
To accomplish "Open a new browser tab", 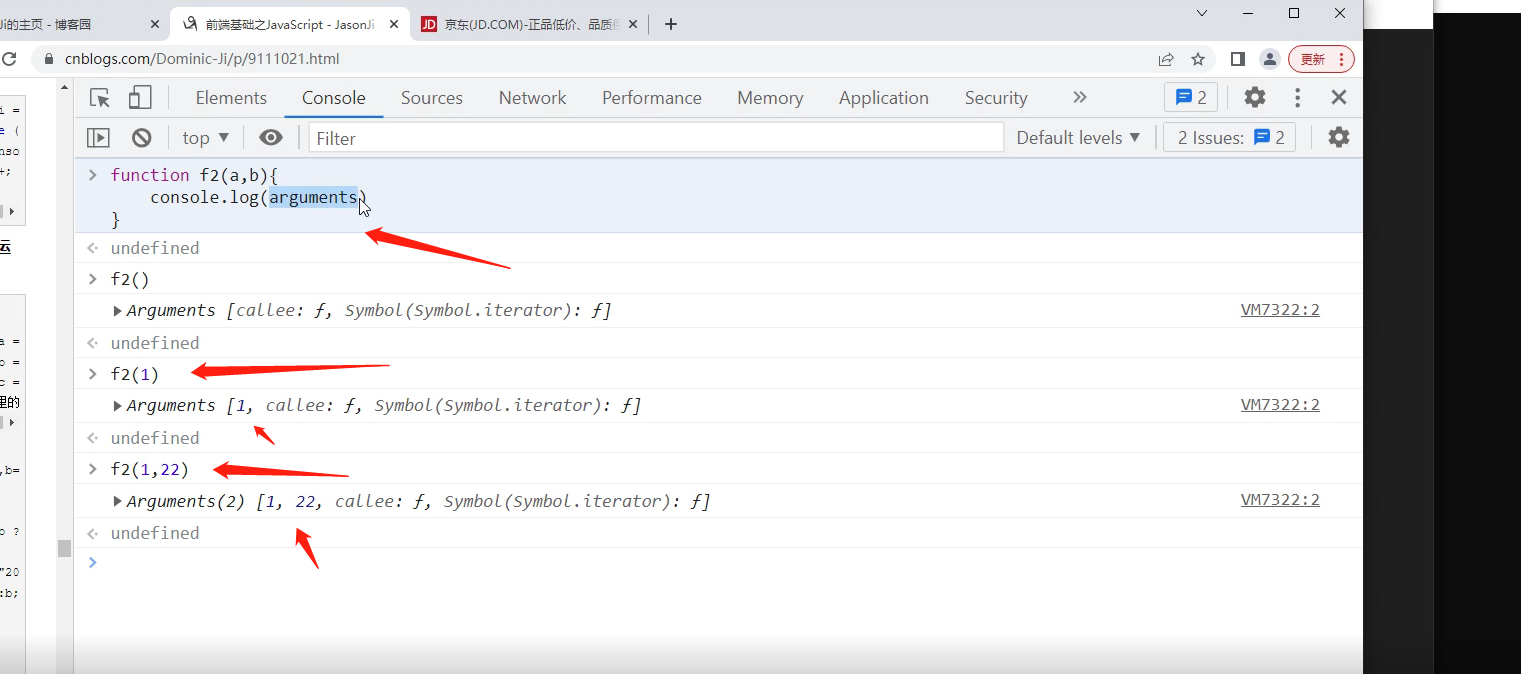I will coord(671,24).
